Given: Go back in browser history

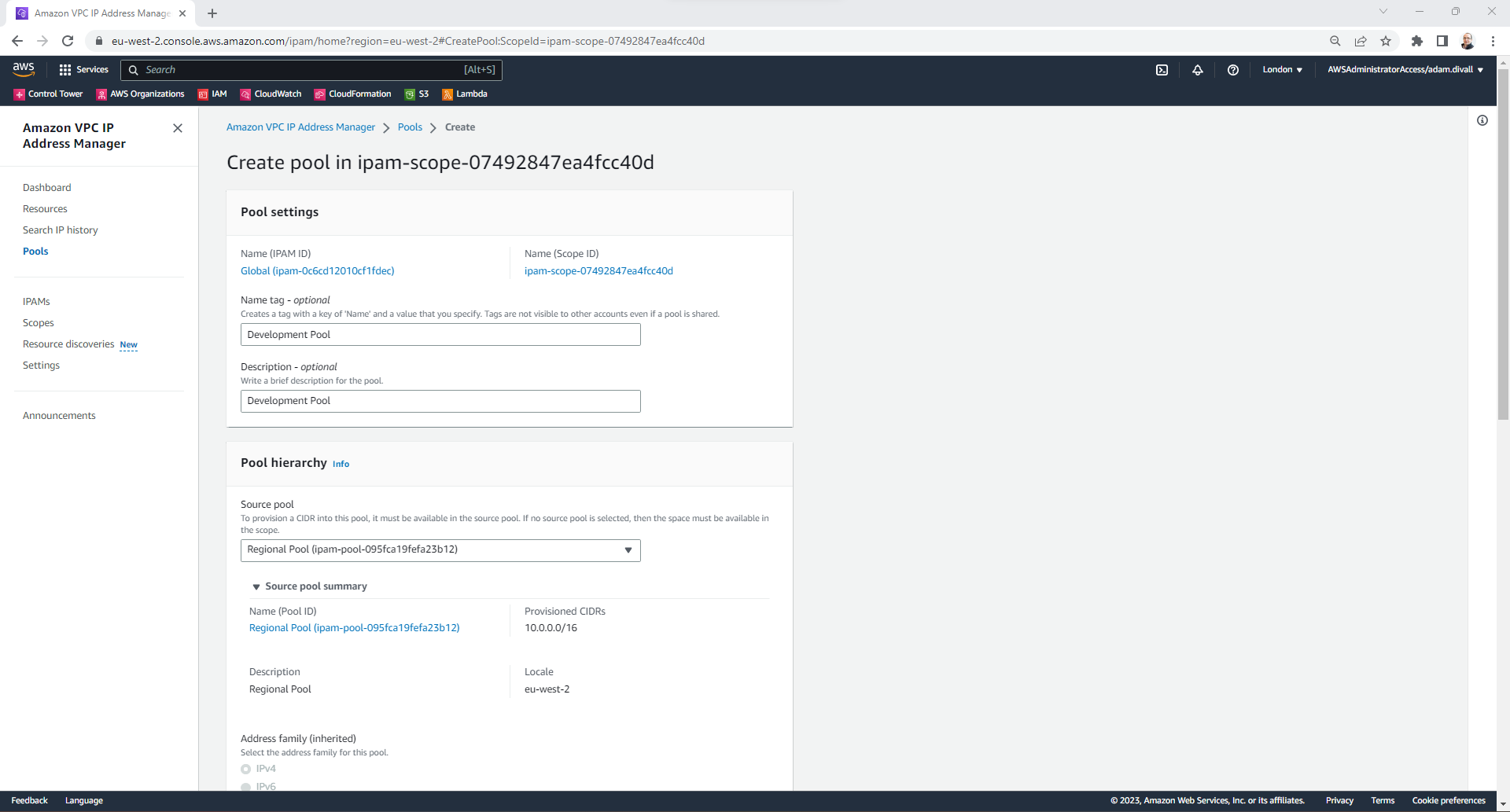Looking at the screenshot, I should (x=17, y=41).
